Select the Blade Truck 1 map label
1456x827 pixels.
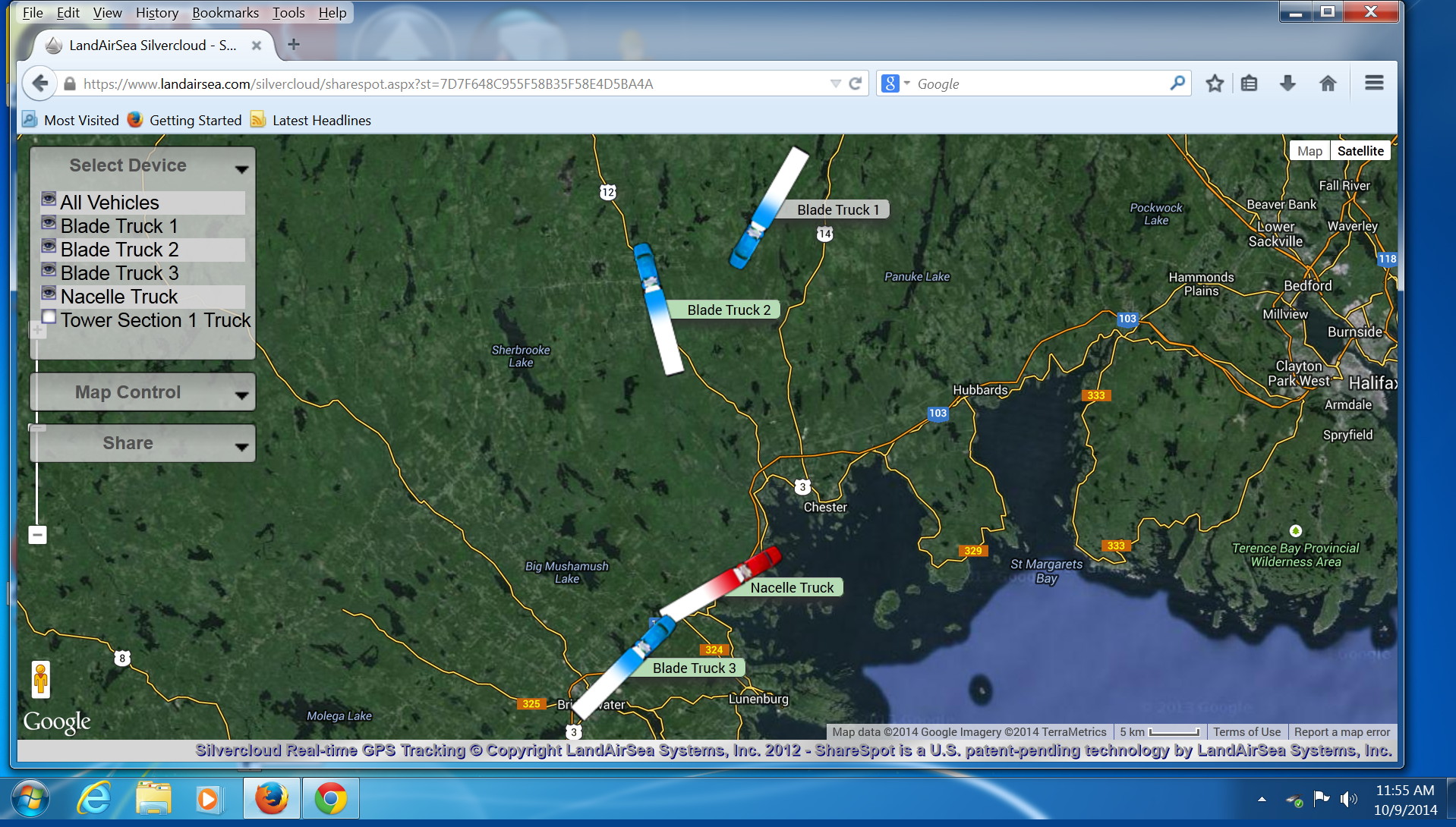click(x=837, y=210)
